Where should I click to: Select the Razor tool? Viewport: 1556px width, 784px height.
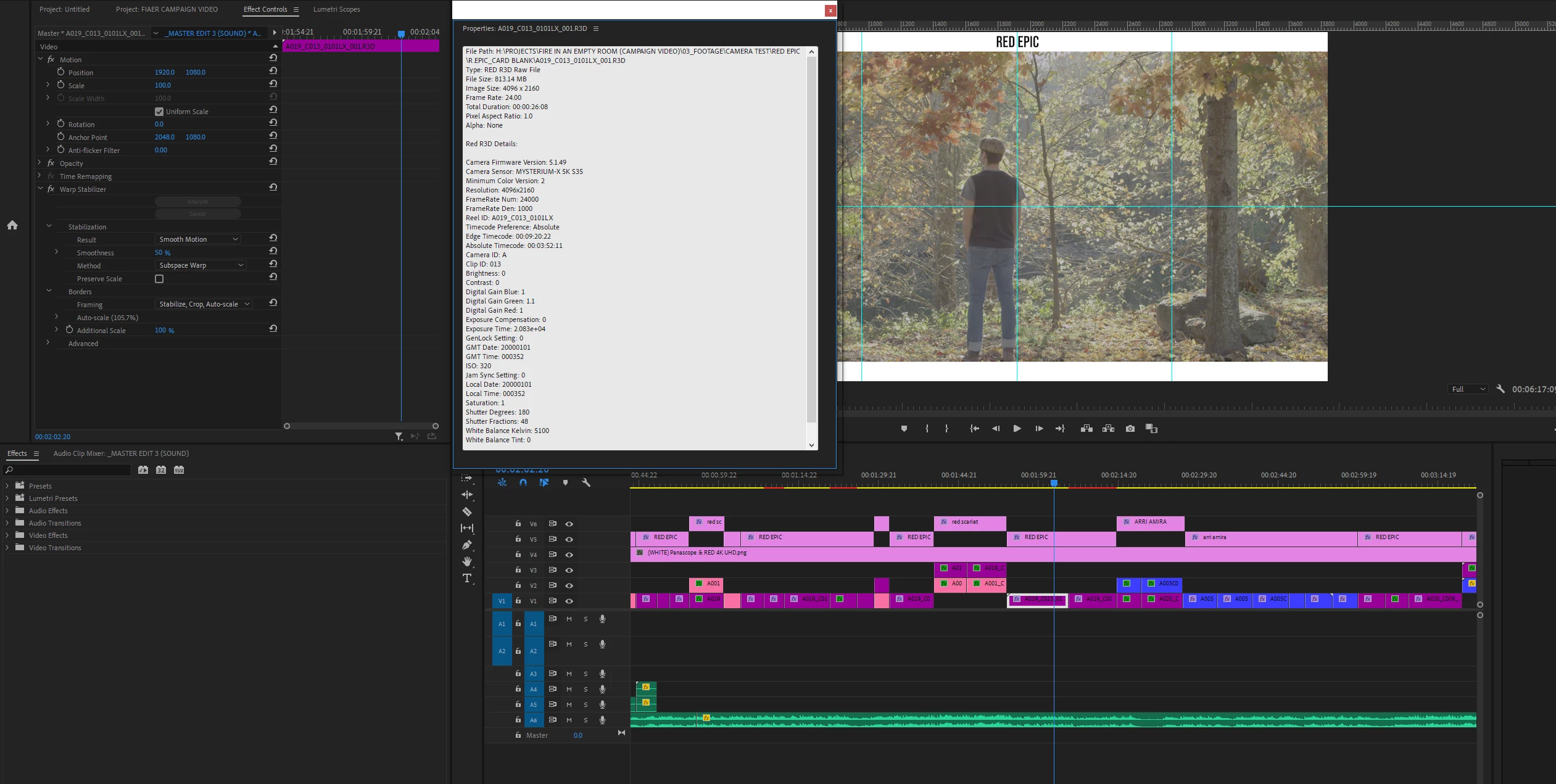pos(467,511)
